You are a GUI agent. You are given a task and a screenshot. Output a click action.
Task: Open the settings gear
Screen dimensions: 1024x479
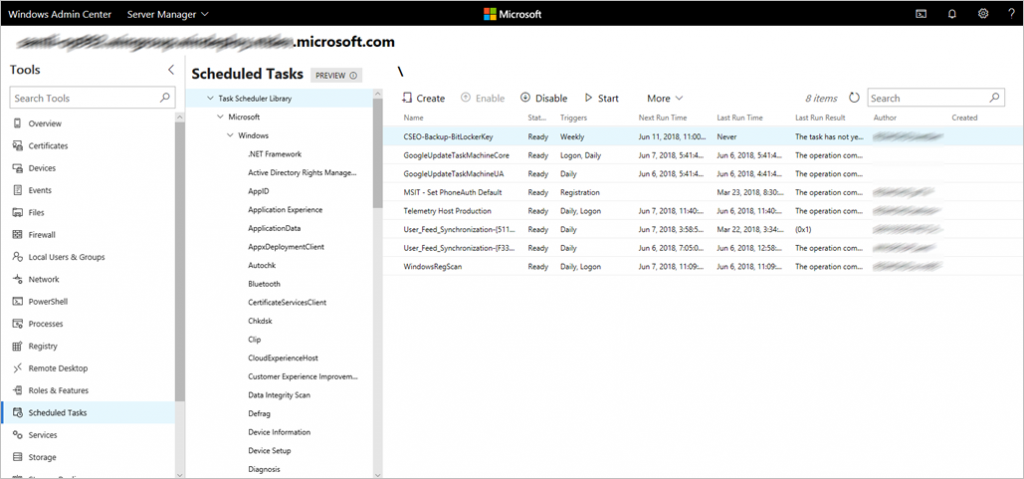[983, 14]
